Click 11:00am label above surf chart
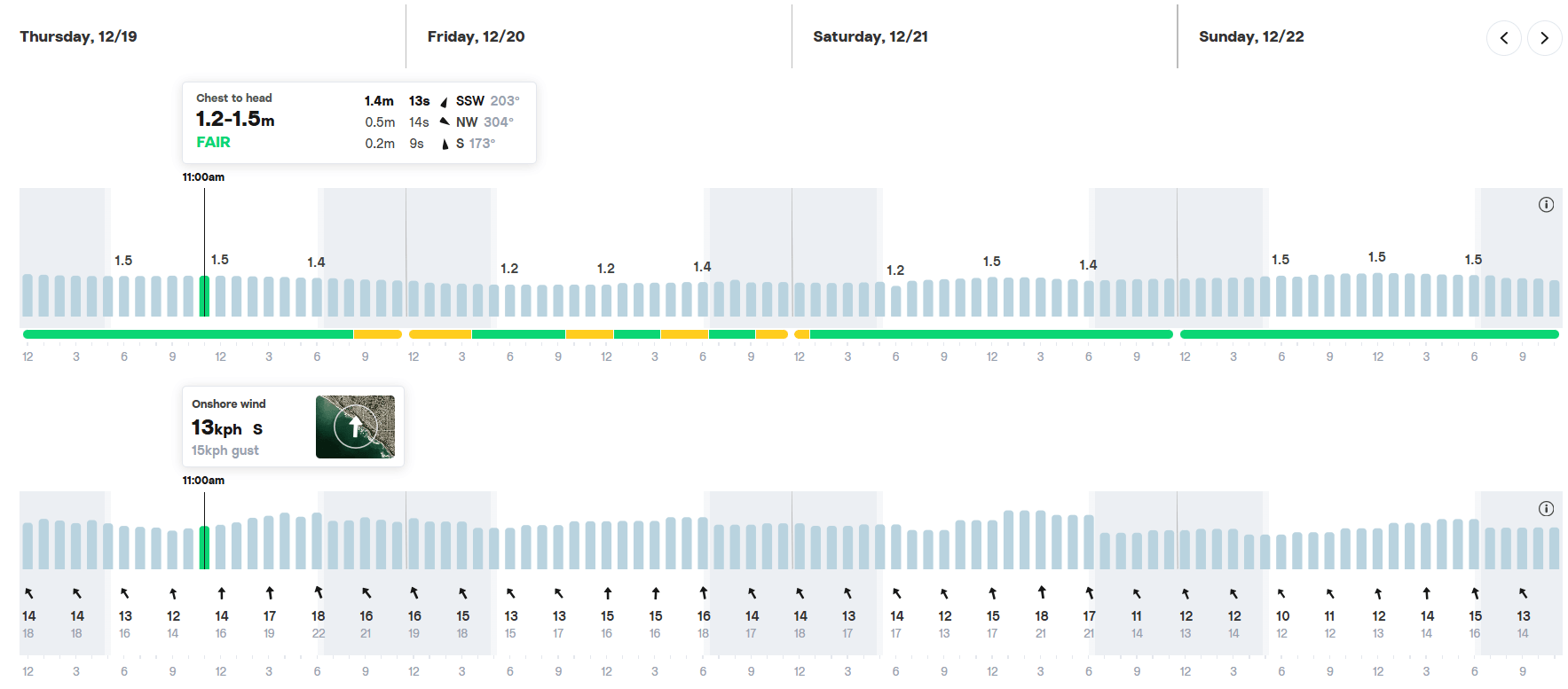Viewport: 1568px width, 689px height. [203, 177]
